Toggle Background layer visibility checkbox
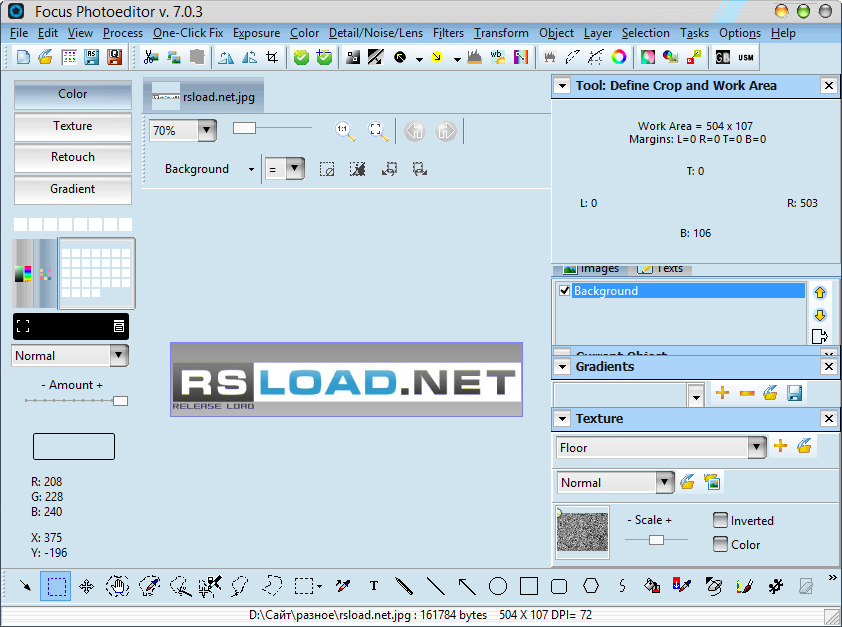Image resolution: width=842 pixels, height=627 pixels. click(x=564, y=290)
